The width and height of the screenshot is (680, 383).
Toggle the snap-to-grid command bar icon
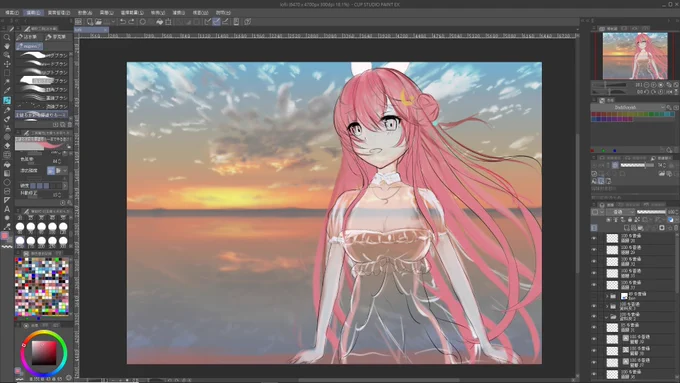pos(225,22)
